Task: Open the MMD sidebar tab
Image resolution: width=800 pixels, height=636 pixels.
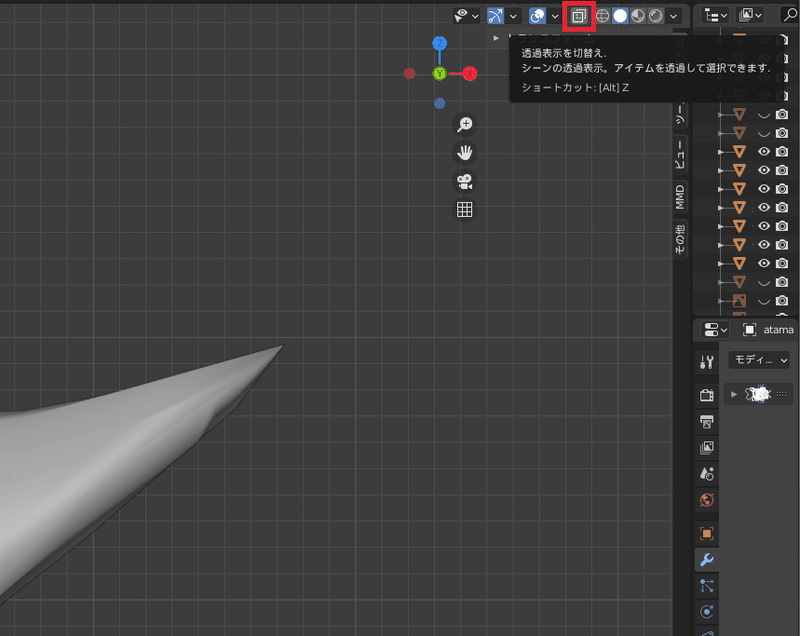Action: click(x=680, y=197)
